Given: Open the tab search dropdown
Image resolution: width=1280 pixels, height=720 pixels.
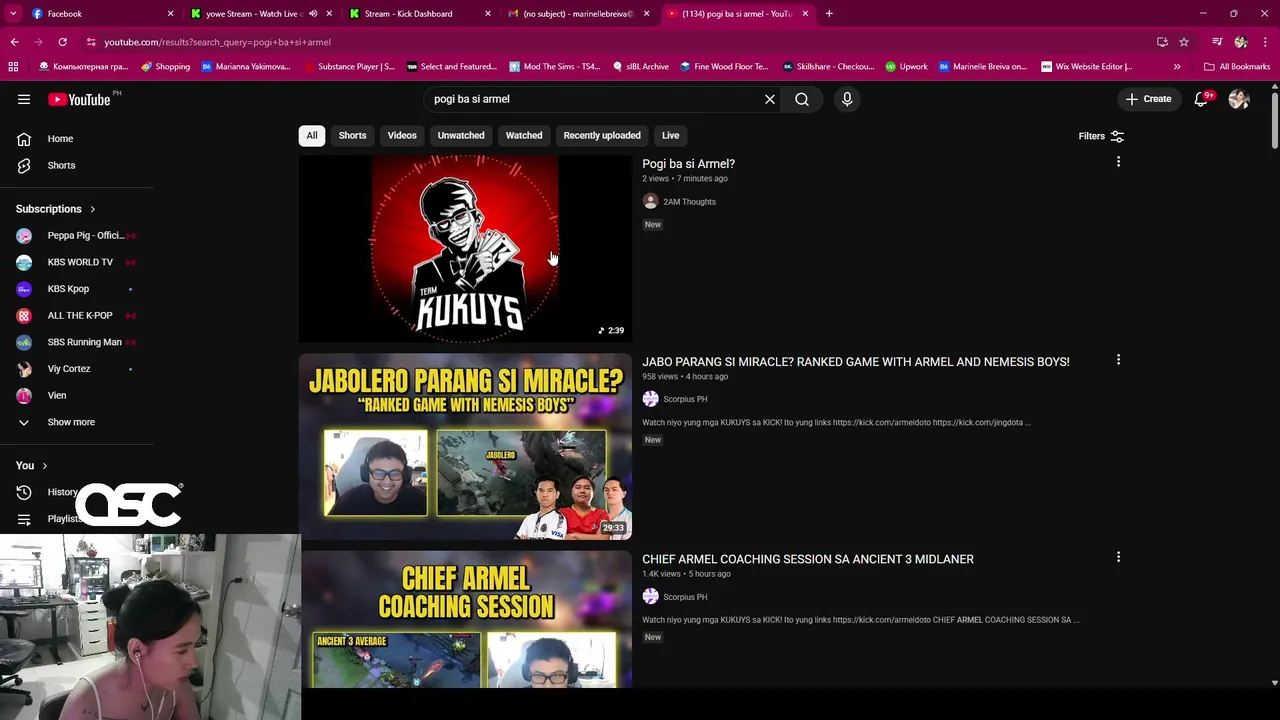Looking at the screenshot, I should coord(12,14).
